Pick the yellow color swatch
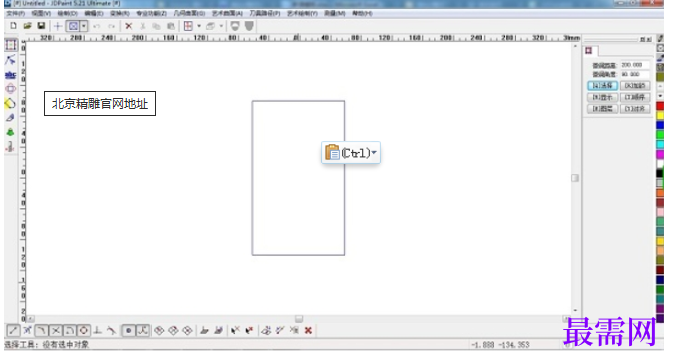Screen dimensions: 675x363 pyautogui.click(x=660, y=115)
